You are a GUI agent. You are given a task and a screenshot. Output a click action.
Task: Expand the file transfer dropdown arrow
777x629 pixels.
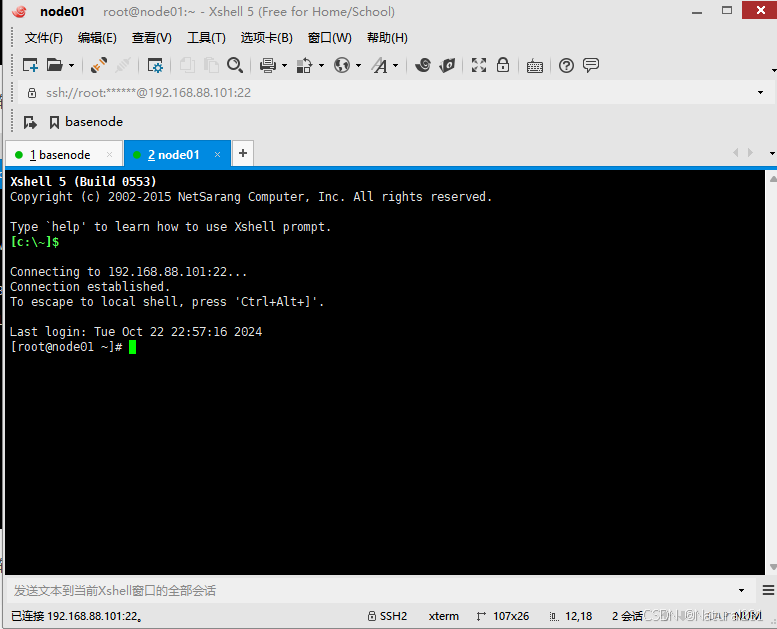click(322, 65)
